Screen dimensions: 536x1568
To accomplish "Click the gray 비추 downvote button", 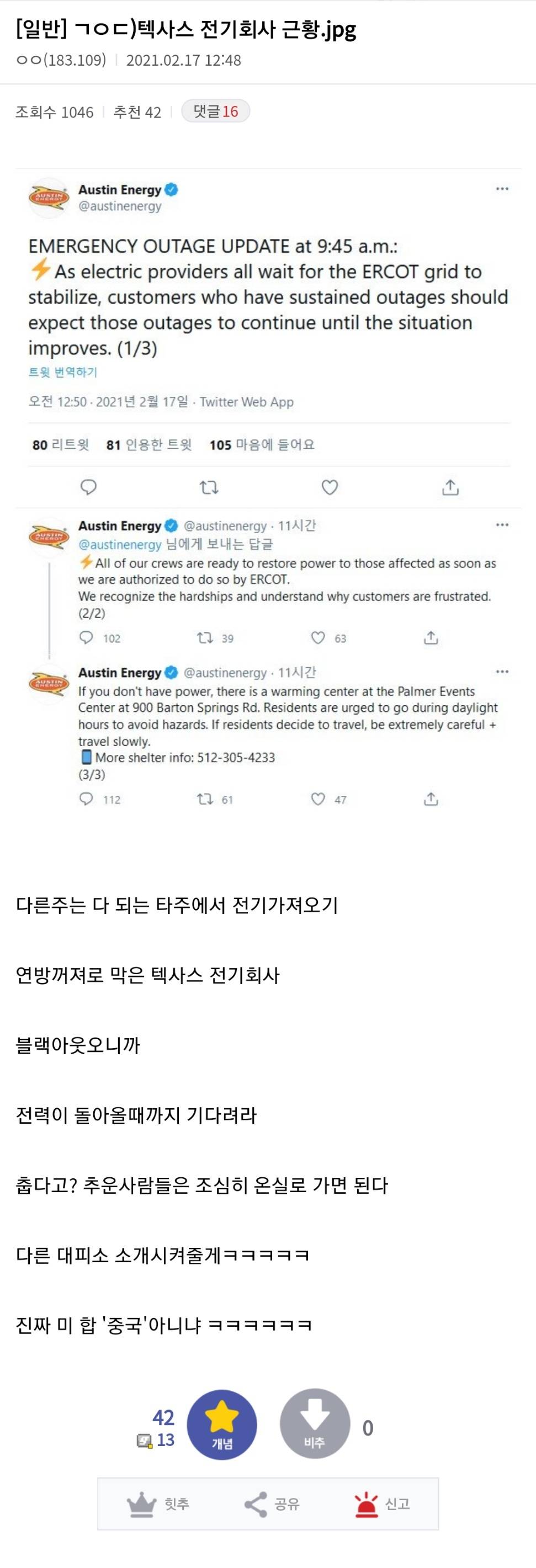I will click(315, 1425).
